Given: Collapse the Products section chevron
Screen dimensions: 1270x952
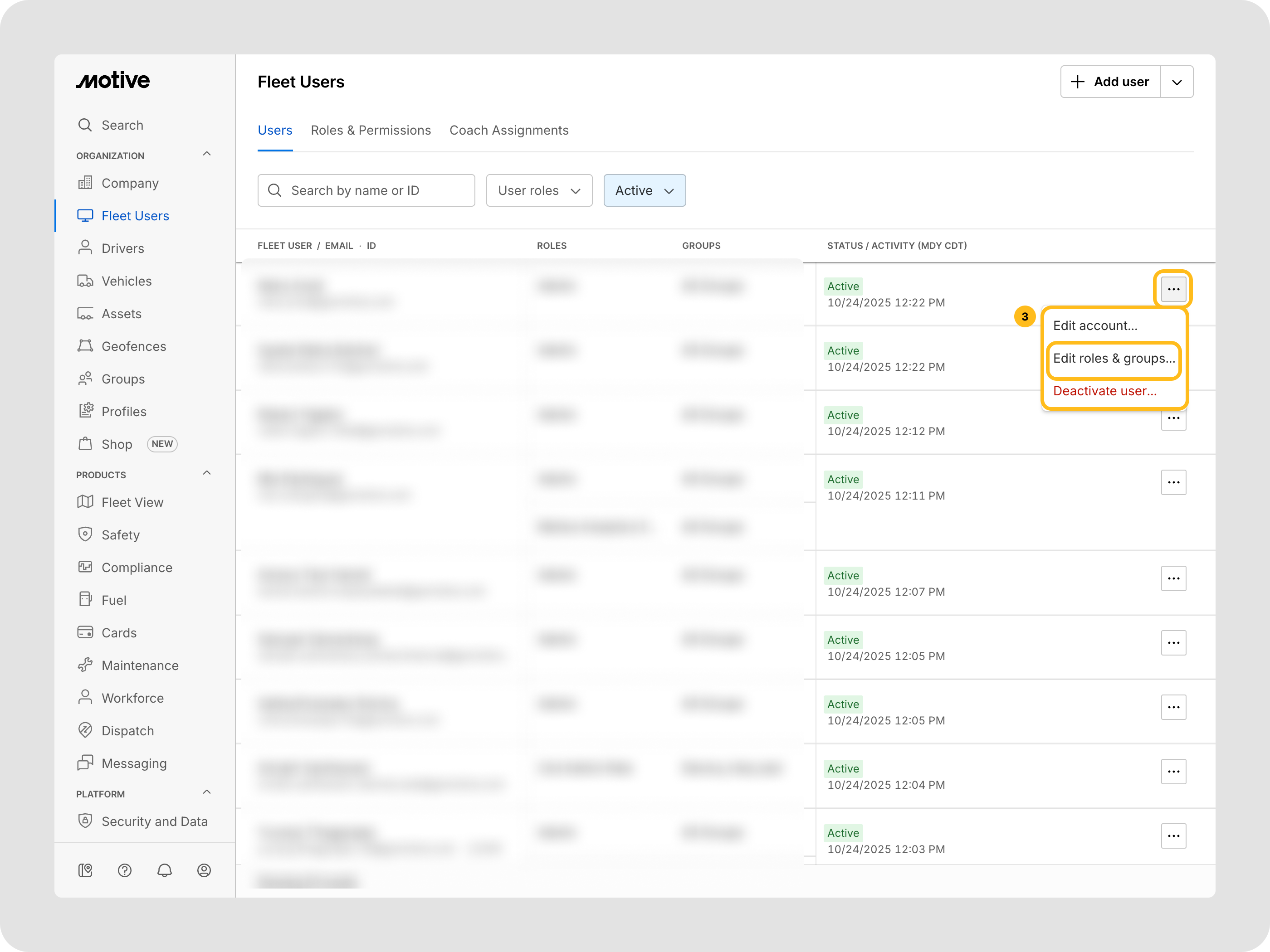Looking at the screenshot, I should pyautogui.click(x=207, y=473).
